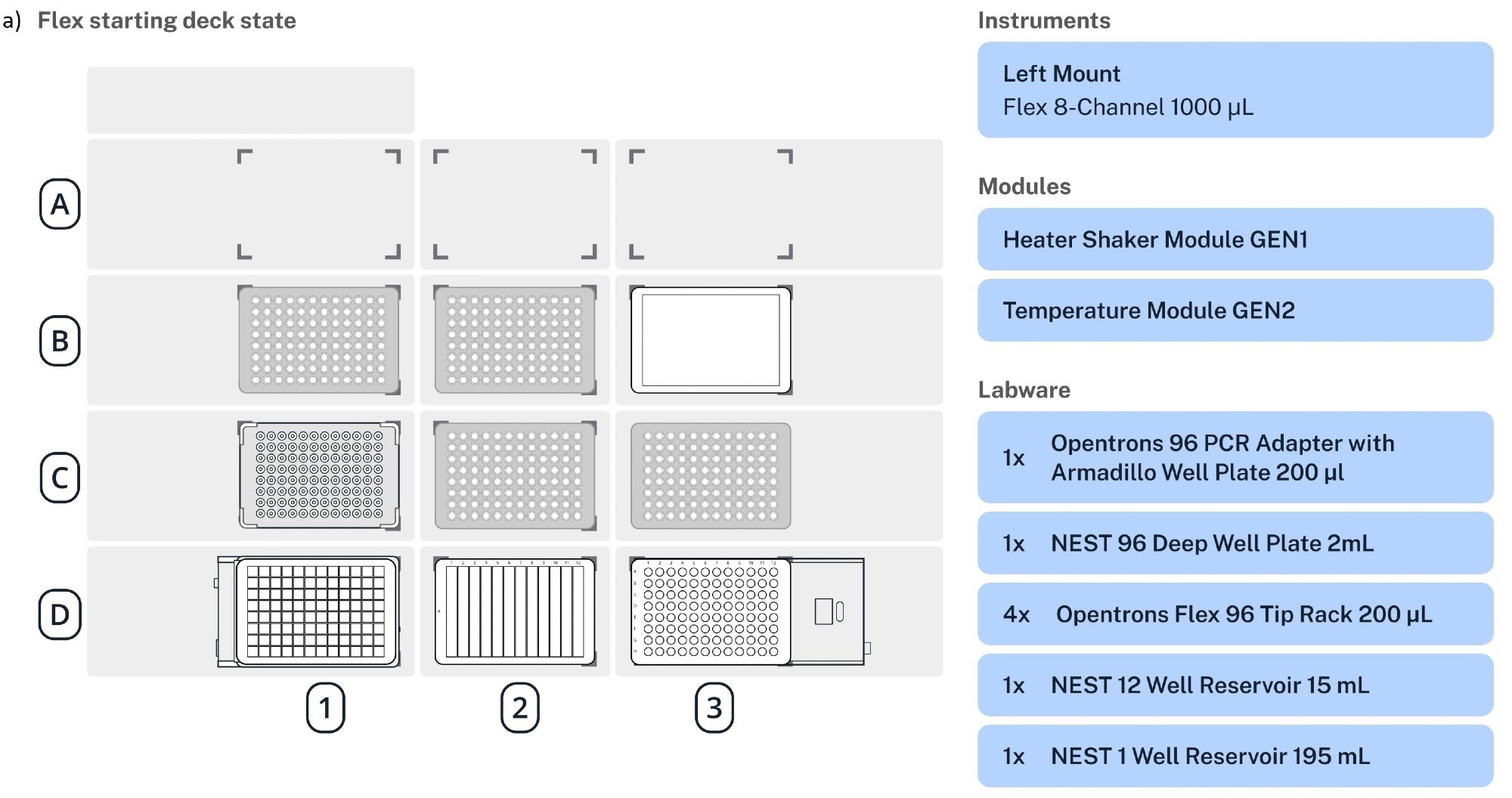Click the empty labware in slot B3
This screenshot has width=1512, height=798.
pyautogui.click(x=710, y=339)
